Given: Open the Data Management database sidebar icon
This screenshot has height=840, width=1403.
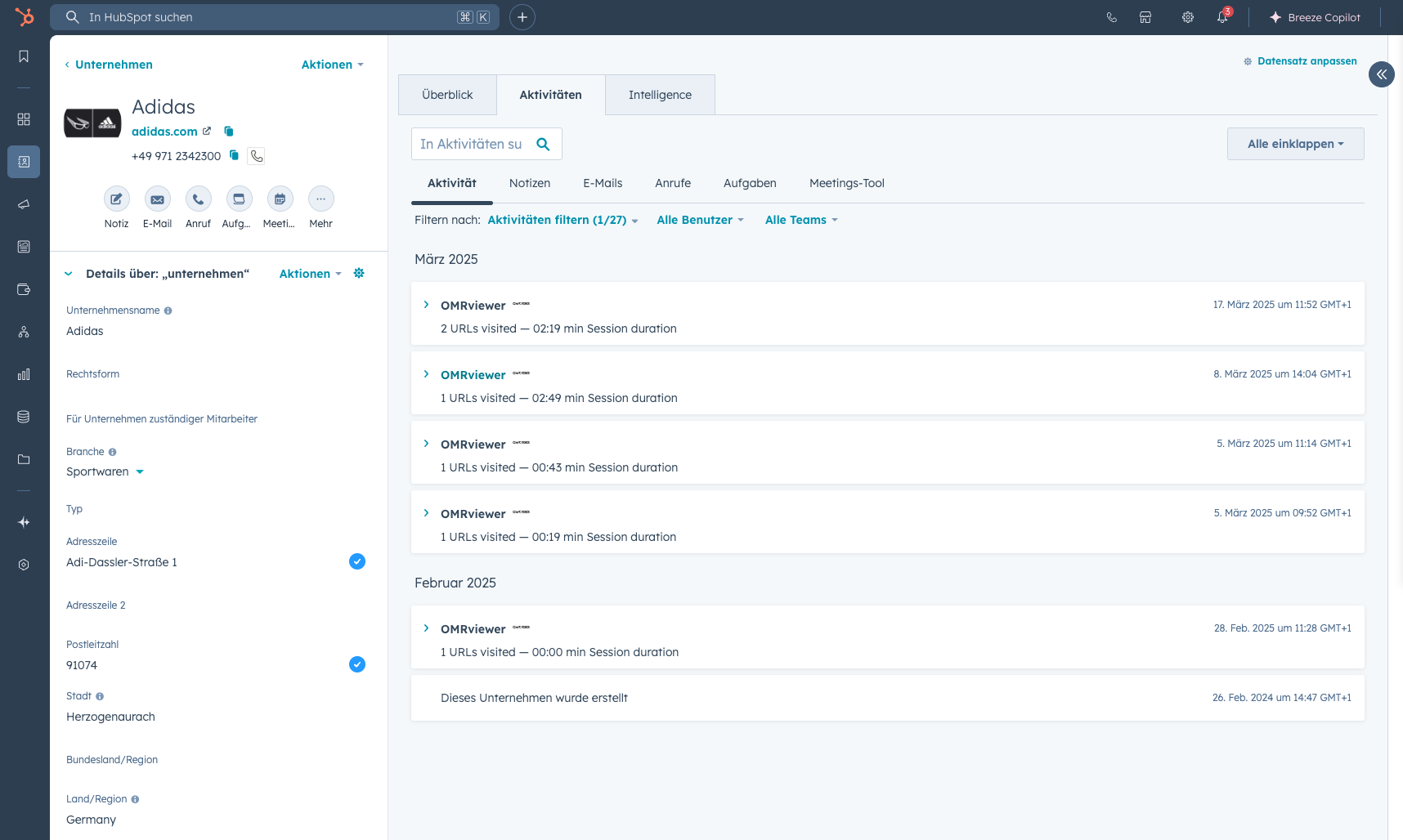Looking at the screenshot, I should pos(24,416).
